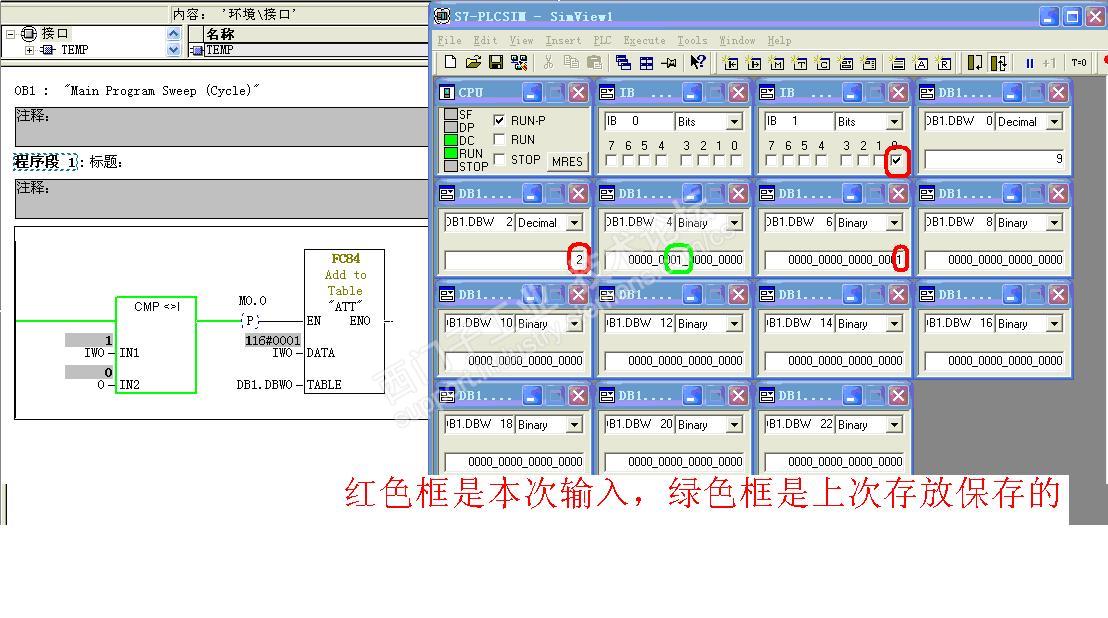Cascade the sub-windows with the Cascade icon

(x=623, y=63)
